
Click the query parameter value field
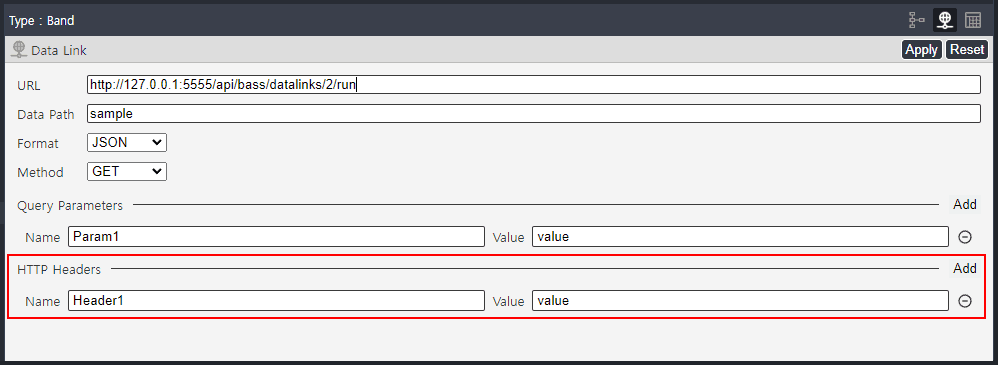pyautogui.click(x=740, y=237)
